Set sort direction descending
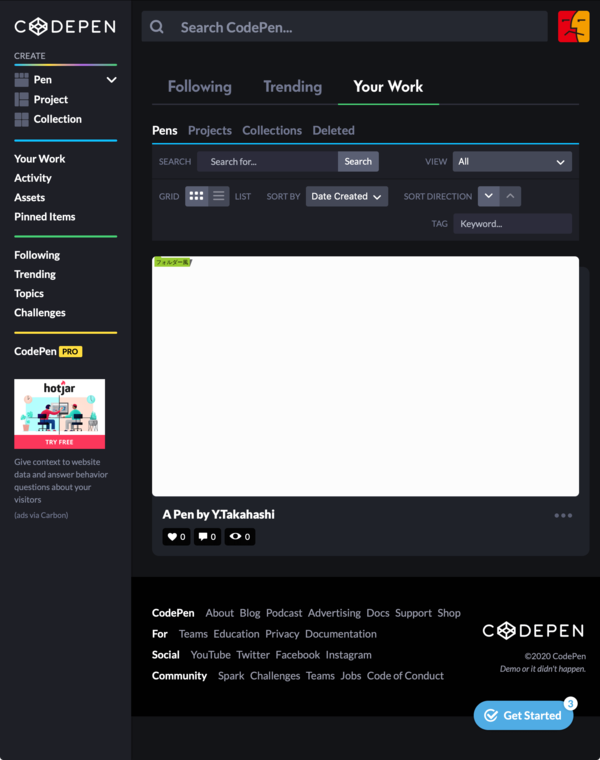Image resolution: width=600 pixels, height=760 pixels. (489, 196)
